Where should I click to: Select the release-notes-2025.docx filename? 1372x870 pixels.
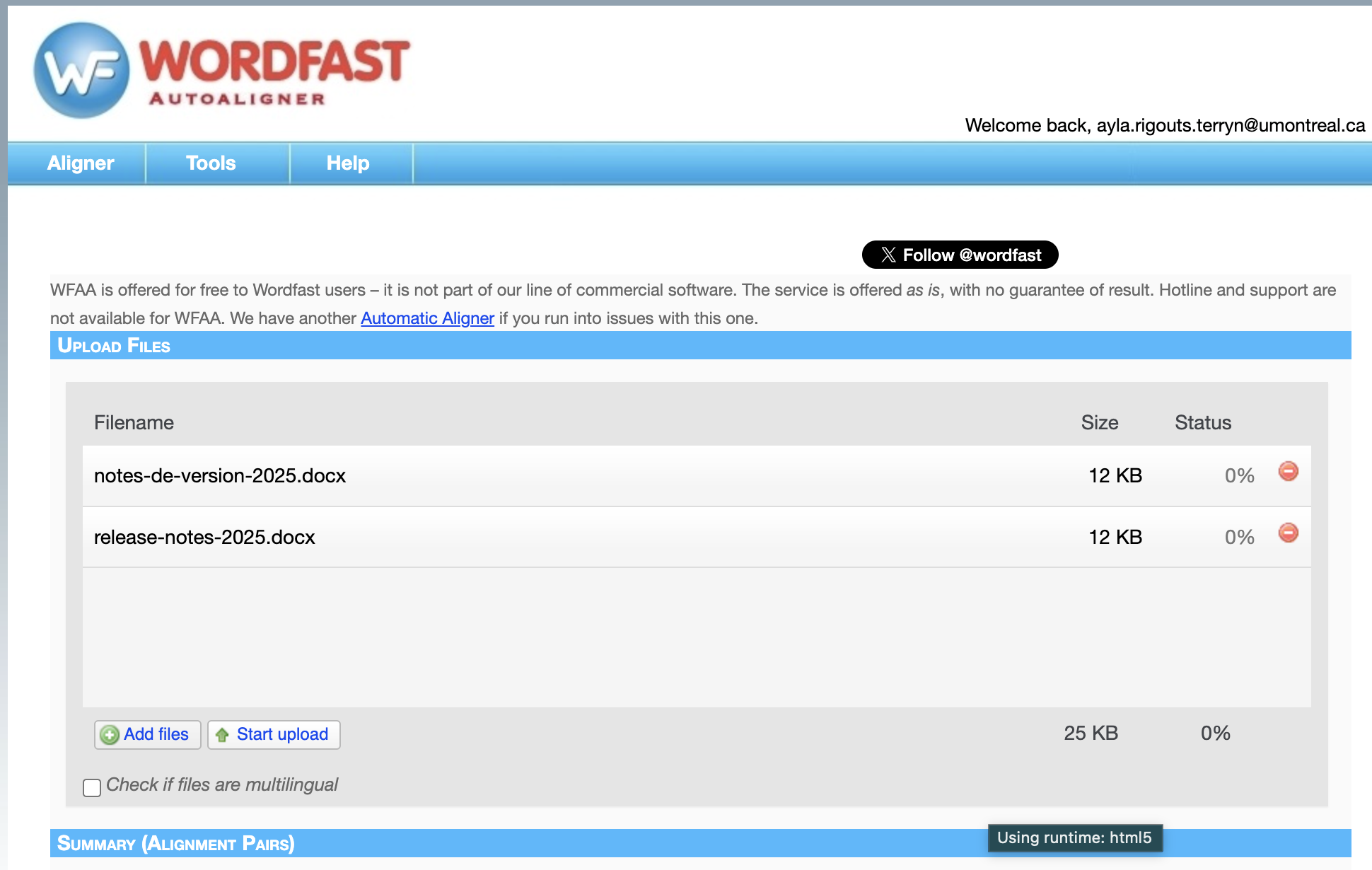pos(204,537)
